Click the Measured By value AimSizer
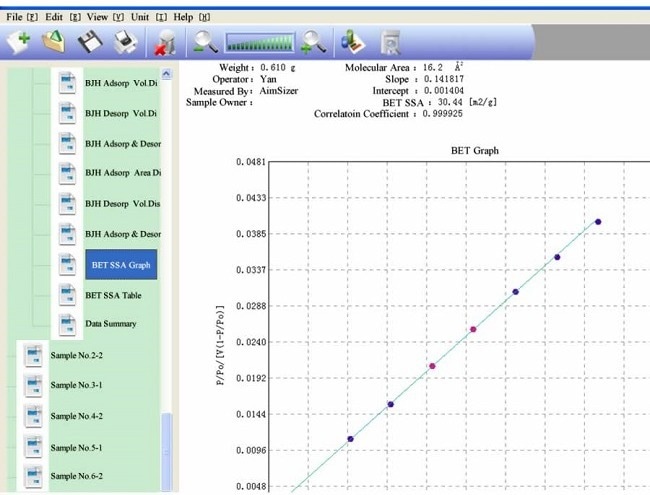 [x=279, y=91]
